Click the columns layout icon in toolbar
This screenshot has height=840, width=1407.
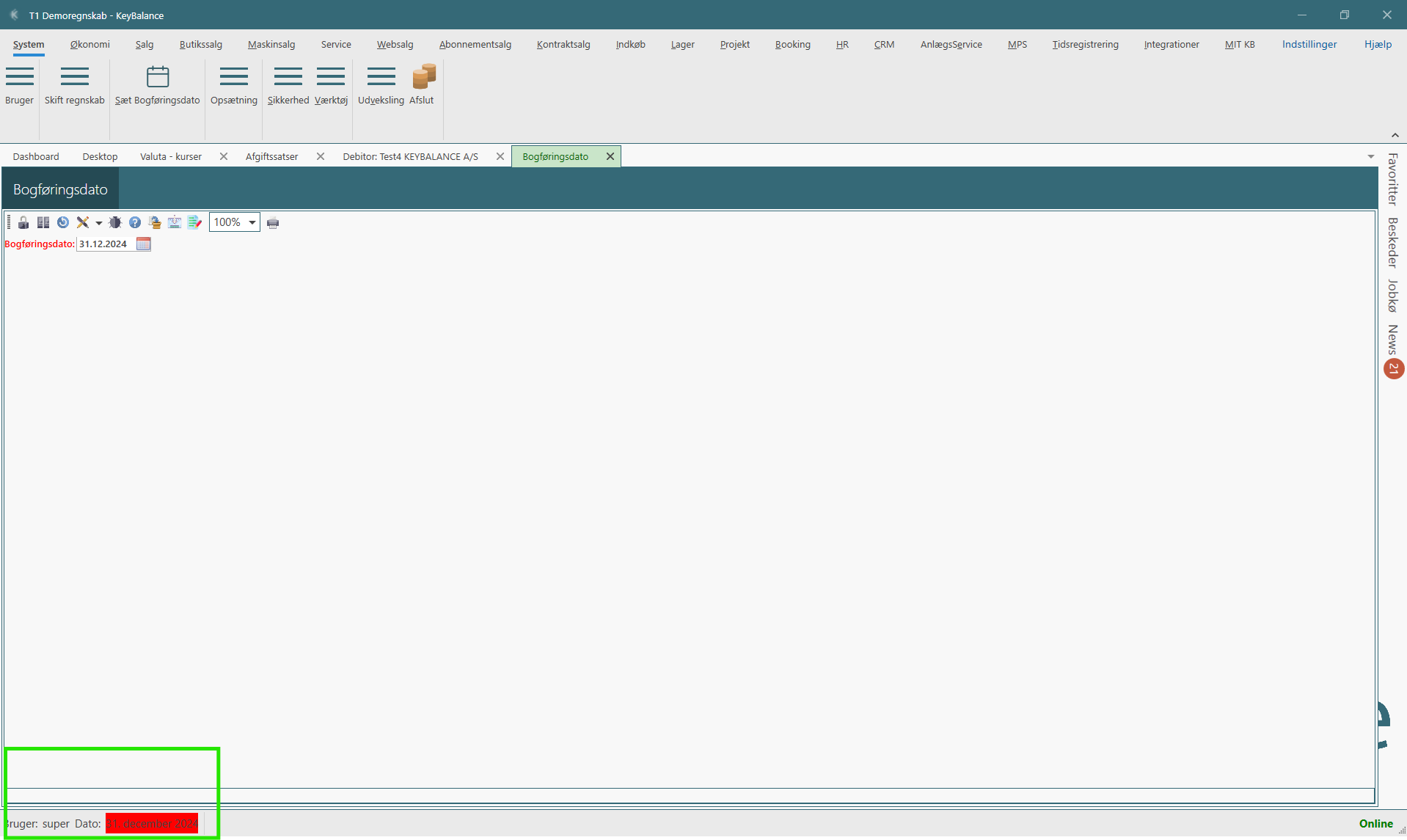43,222
